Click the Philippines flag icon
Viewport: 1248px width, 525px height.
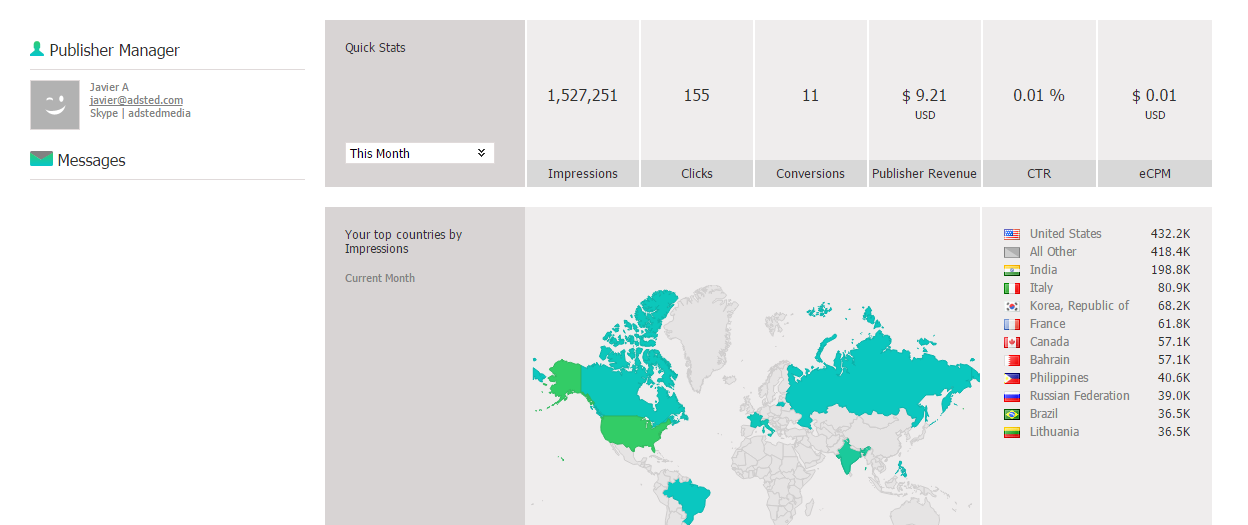click(x=1011, y=378)
